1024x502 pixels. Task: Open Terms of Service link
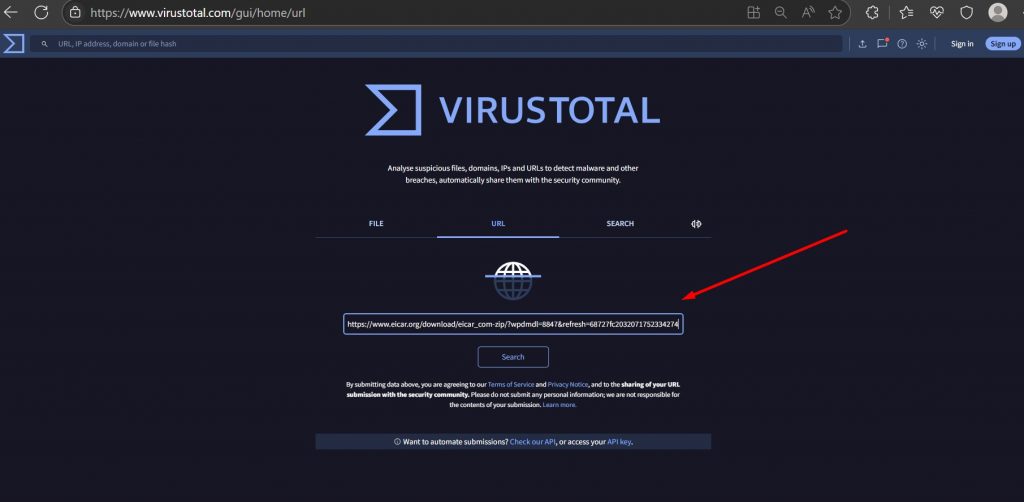[511, 385]
